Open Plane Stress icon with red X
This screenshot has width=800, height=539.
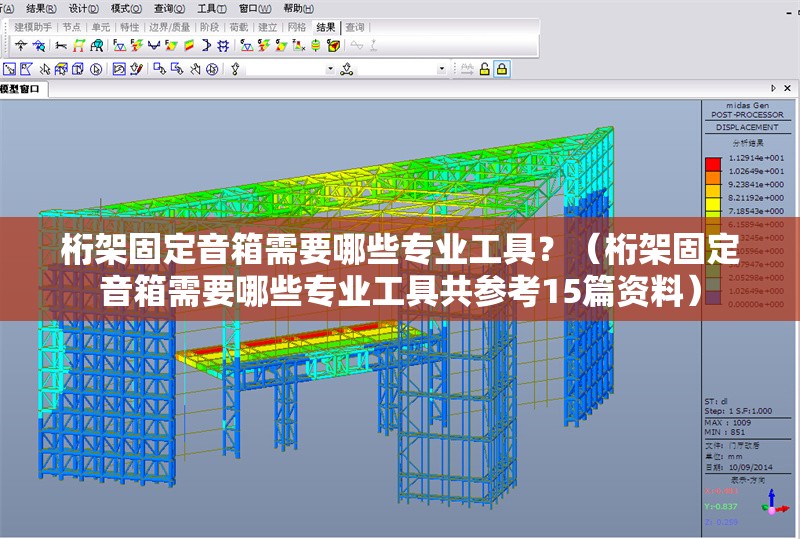[x=298, y=45]
